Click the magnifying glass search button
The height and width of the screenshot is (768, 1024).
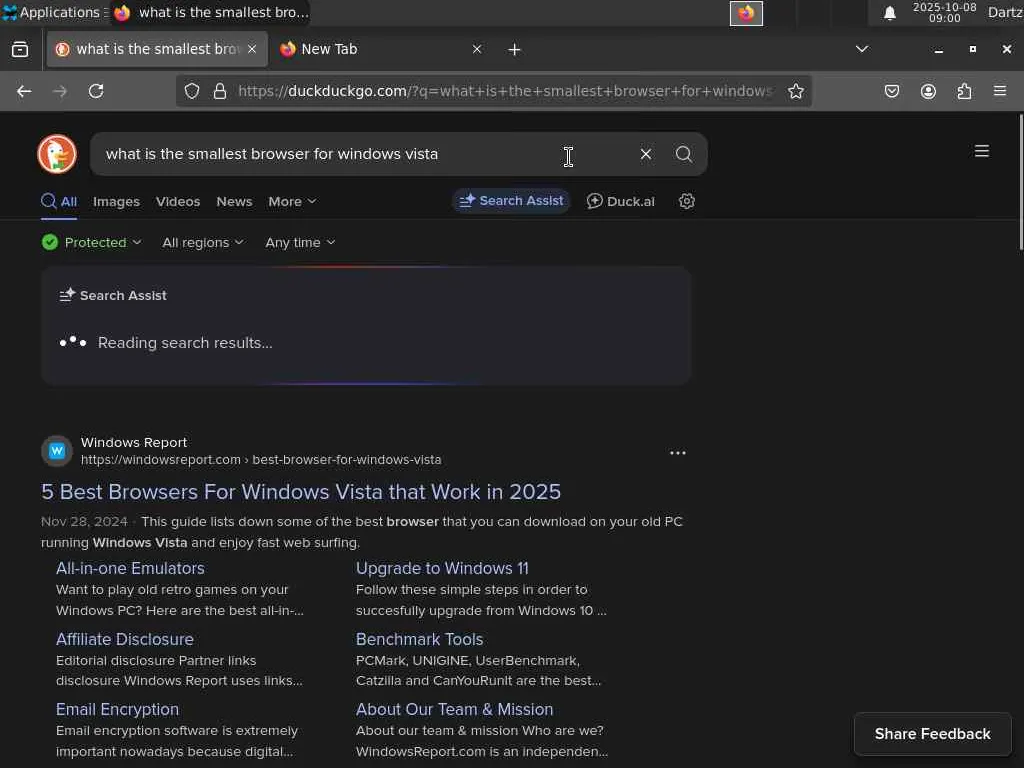[683, 154]
